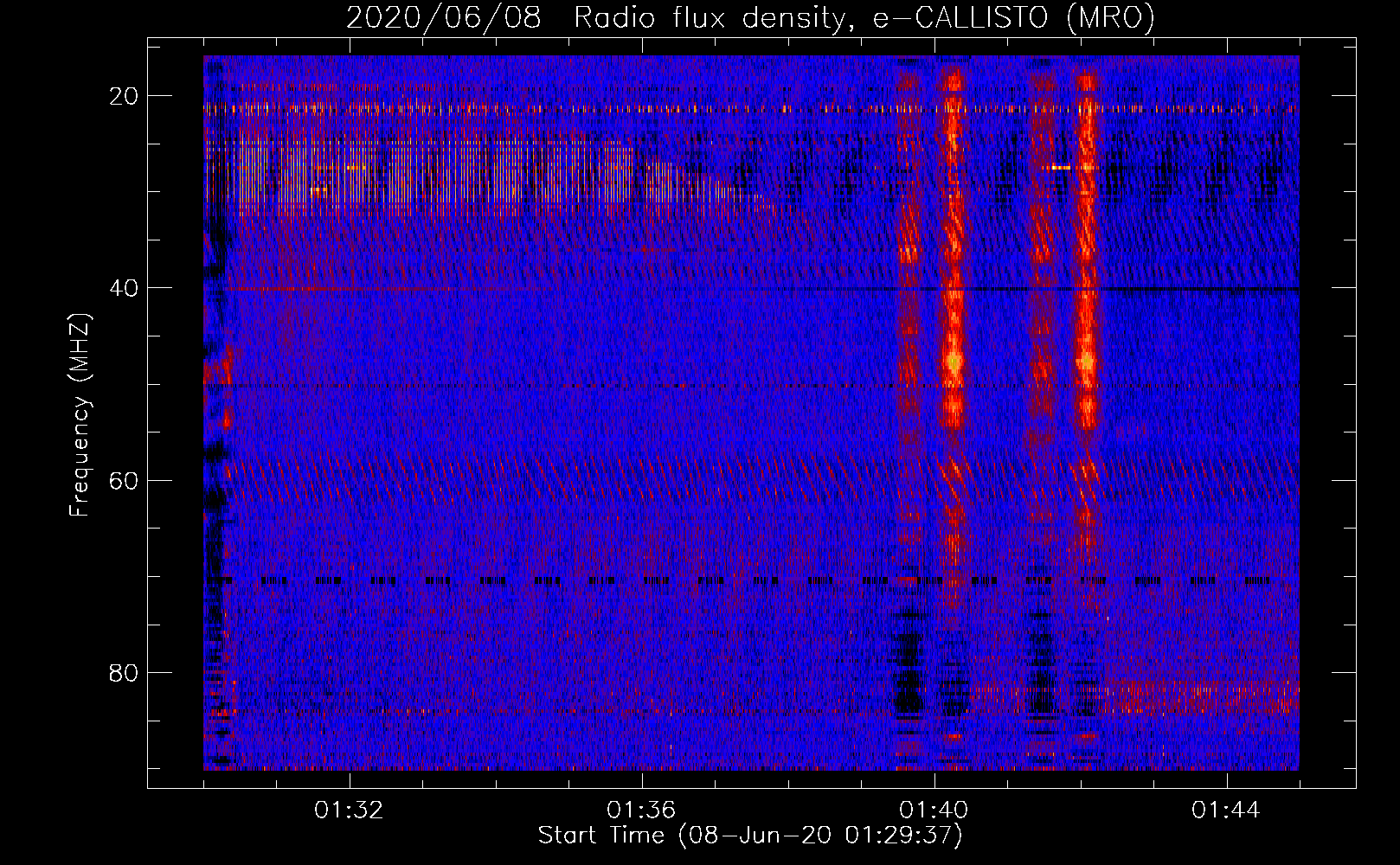Click the 'Start Time (08-Jun-20 01:29:37)' label

(750, 836)
